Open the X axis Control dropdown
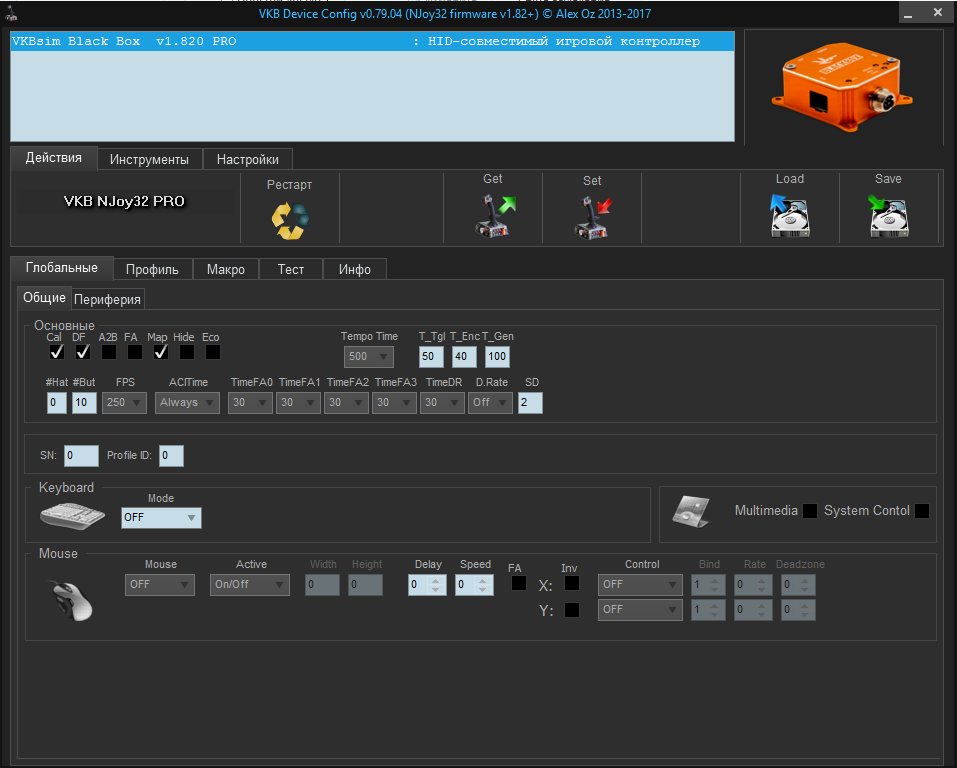 [640, 585]
